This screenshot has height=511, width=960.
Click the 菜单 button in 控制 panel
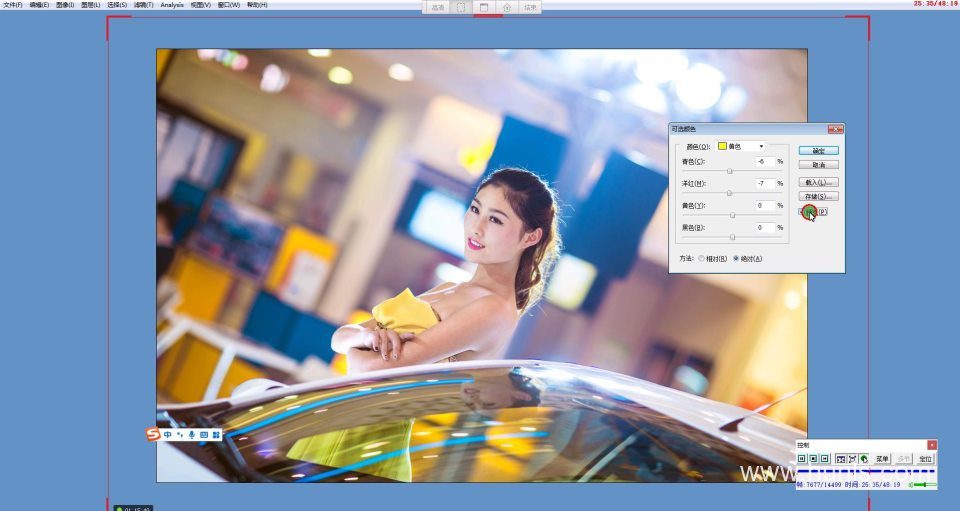point(882,458)
